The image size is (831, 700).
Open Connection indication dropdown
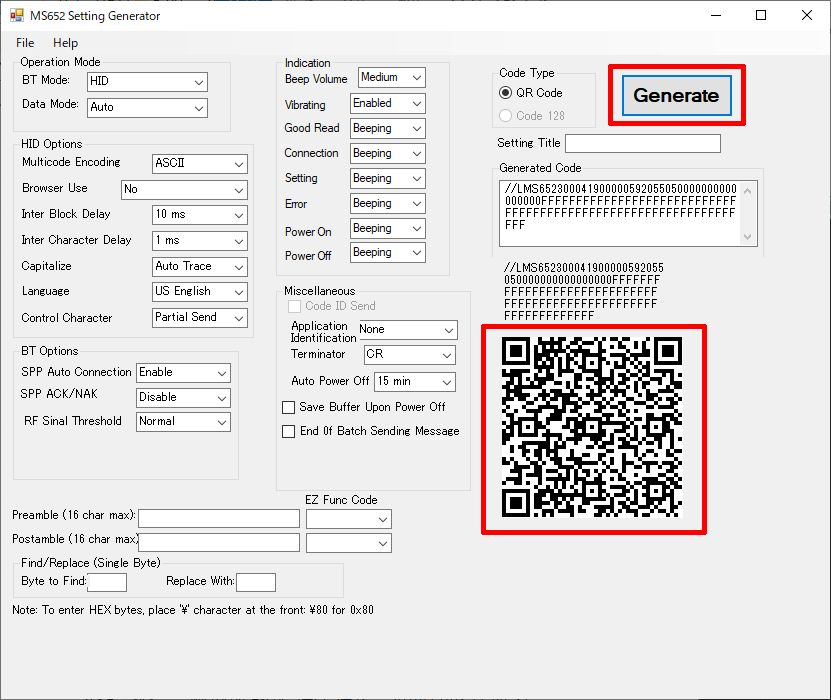tap(388, 153)
